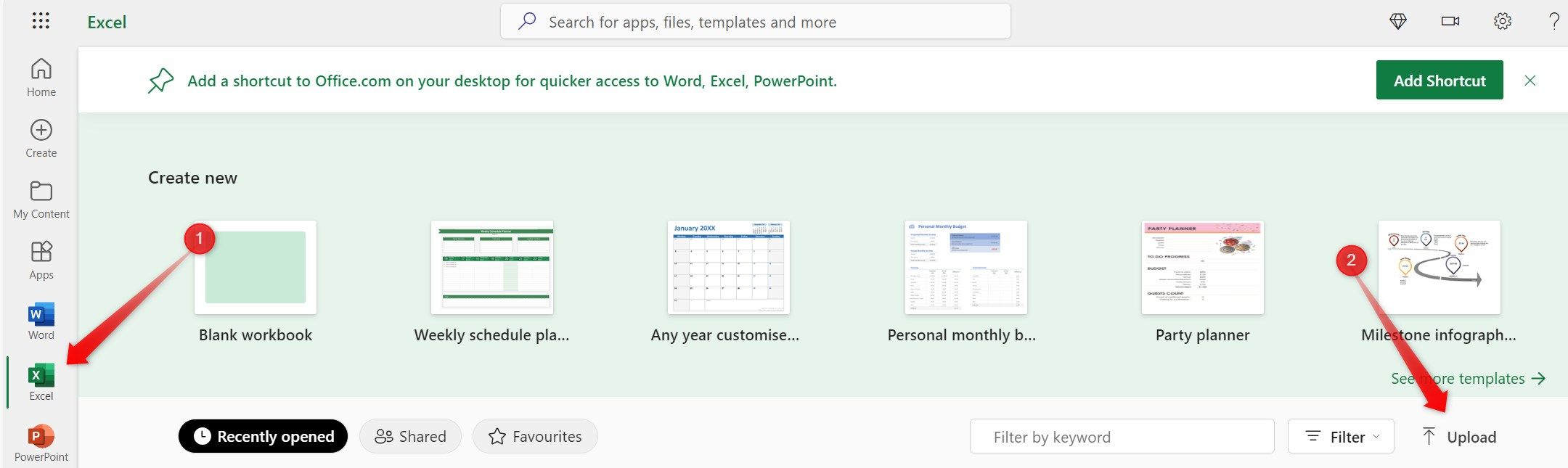
Task: Click the premium diamond icon
Action: tap(1398, 22)
